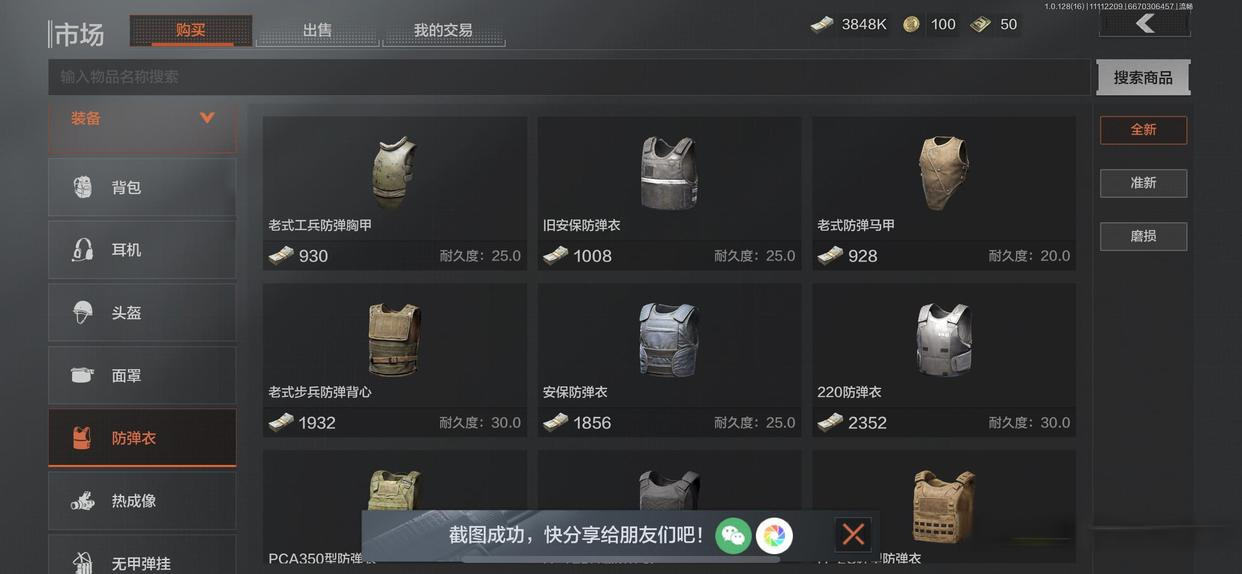
Task: Dismiss the screenshot share banner
Action: coord(853,534)
